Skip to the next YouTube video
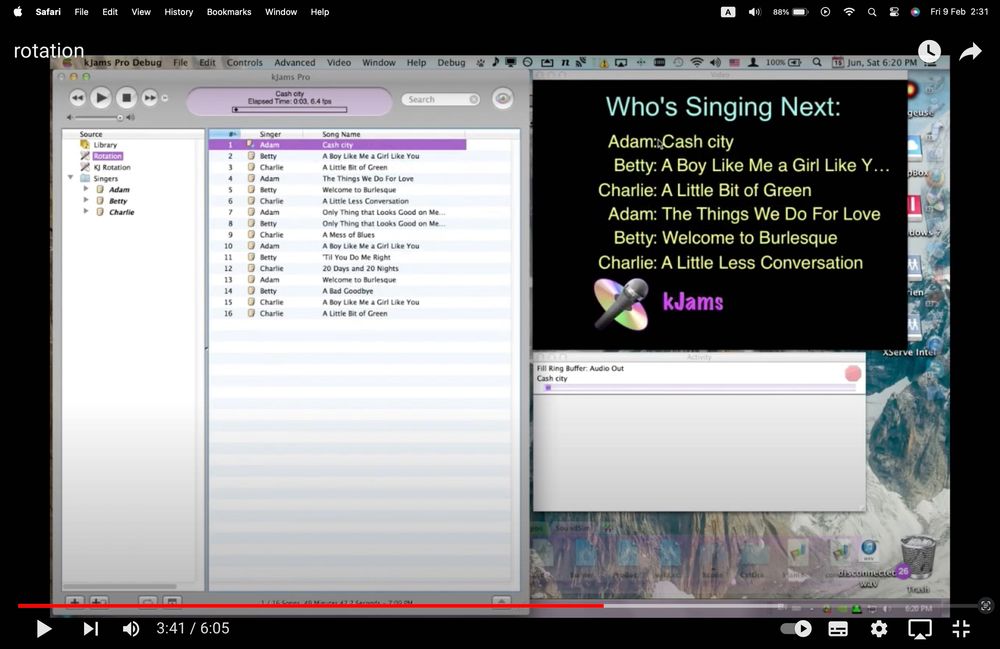1000x649 pixels. [x=91, y=629]
